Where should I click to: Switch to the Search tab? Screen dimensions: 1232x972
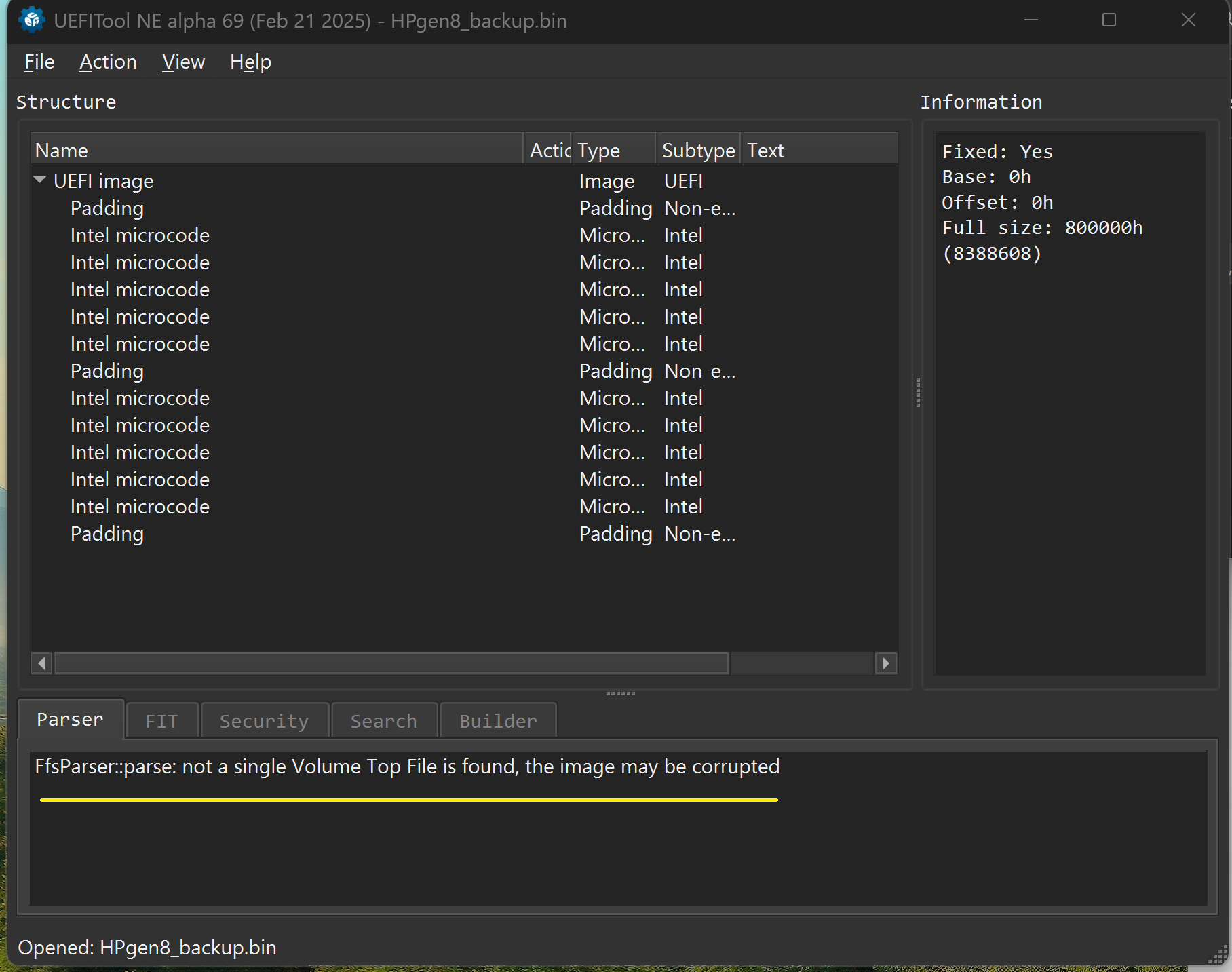click(x=383, y=720)
